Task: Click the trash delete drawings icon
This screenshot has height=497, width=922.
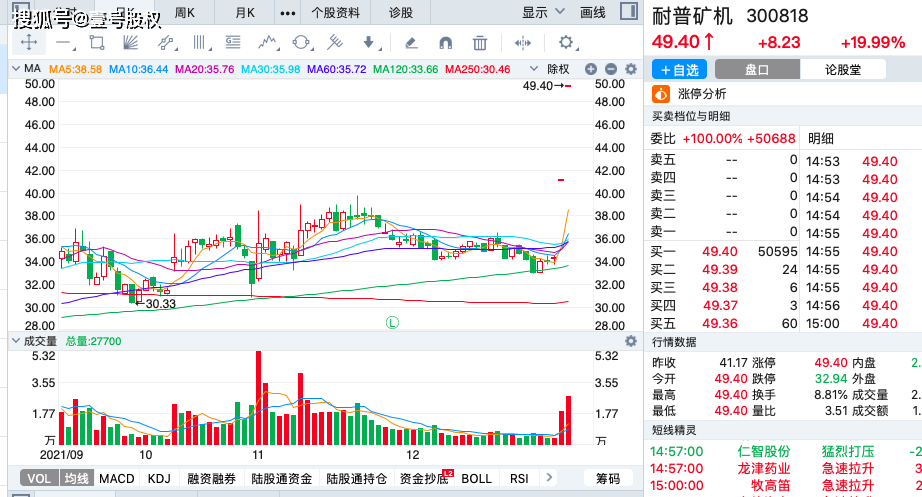Action: [x=480, y=42]
